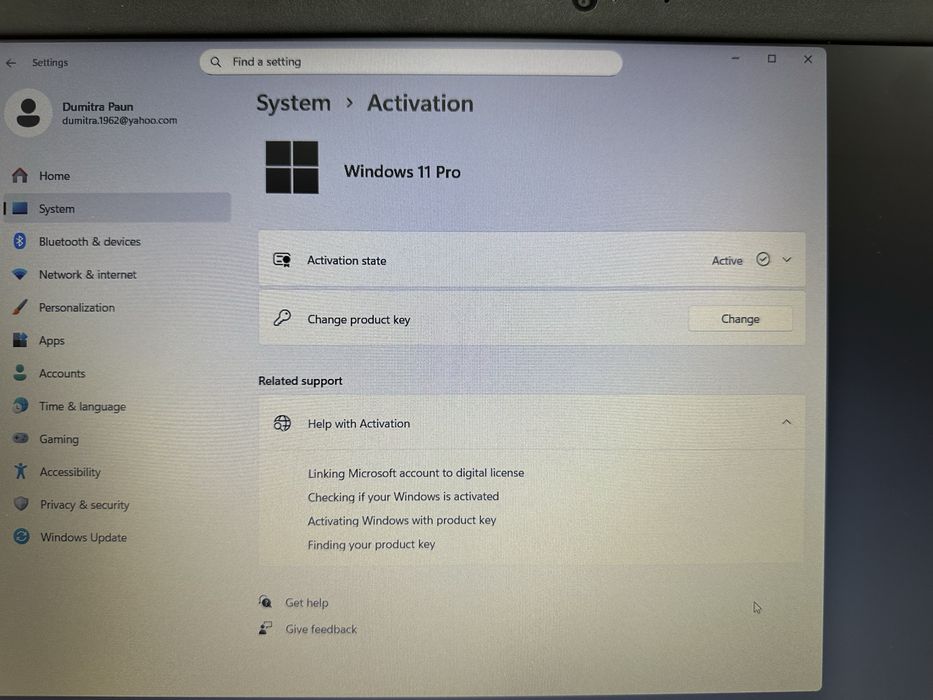Click the System monitor icon
The height and width of the screenshot is (700, 933).
(x=20, y=208)
